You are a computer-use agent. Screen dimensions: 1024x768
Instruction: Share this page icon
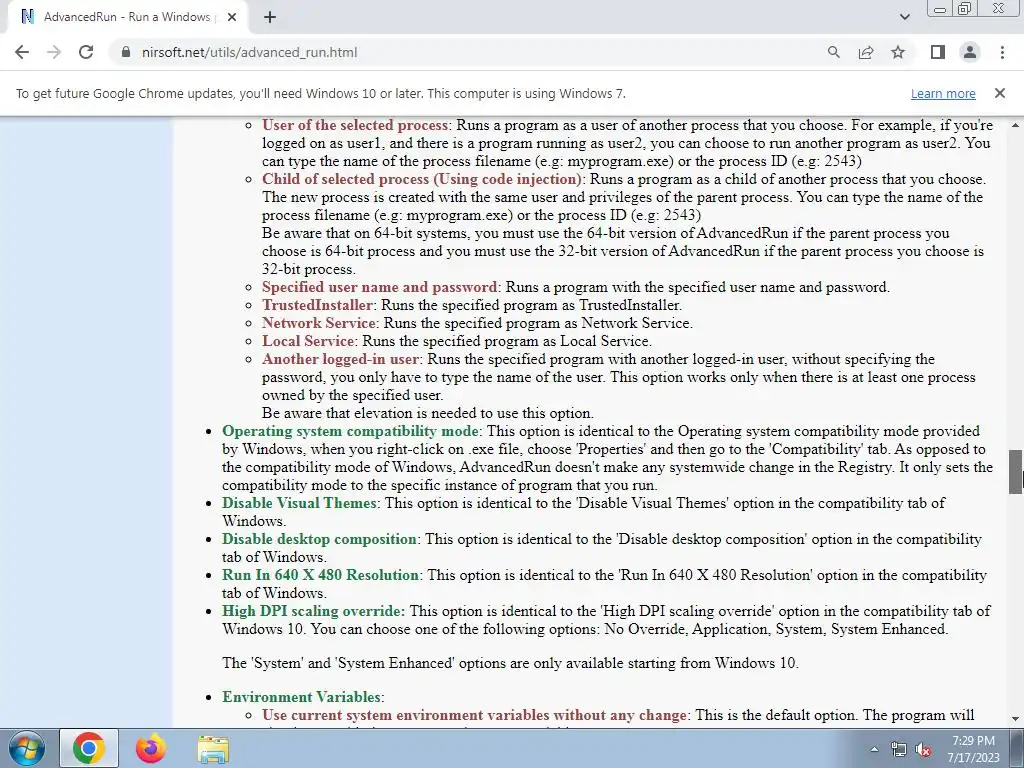click(x=866, y=52)
